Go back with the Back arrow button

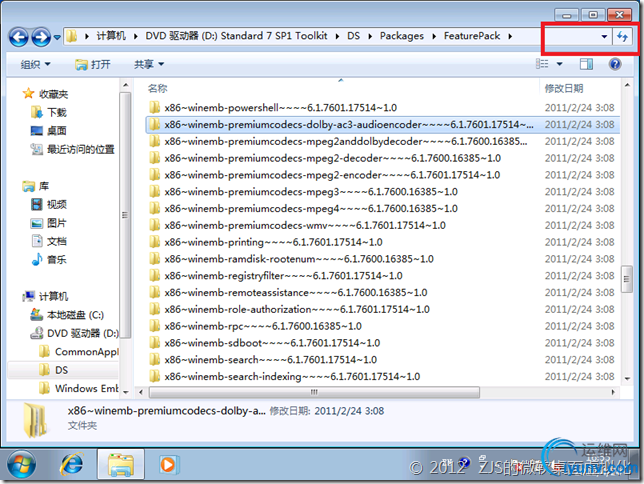[x=18, y=37]
